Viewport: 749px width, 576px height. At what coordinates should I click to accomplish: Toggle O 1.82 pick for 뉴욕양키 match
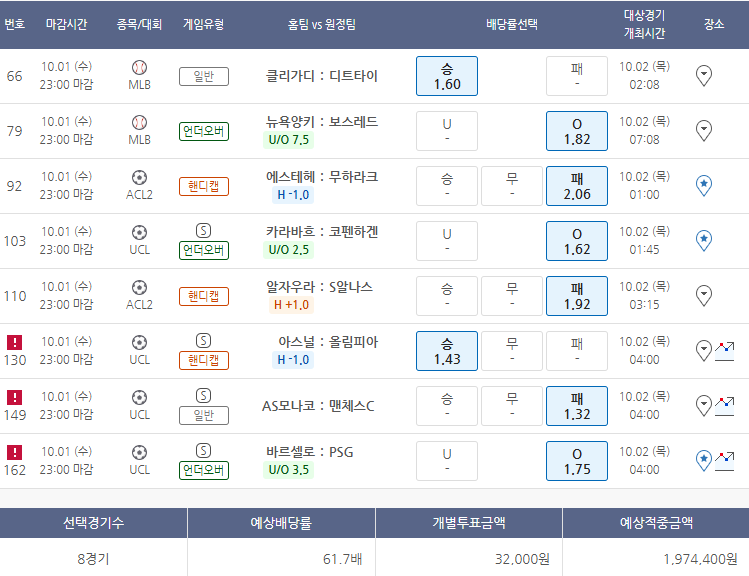click(x=577, y=131)
